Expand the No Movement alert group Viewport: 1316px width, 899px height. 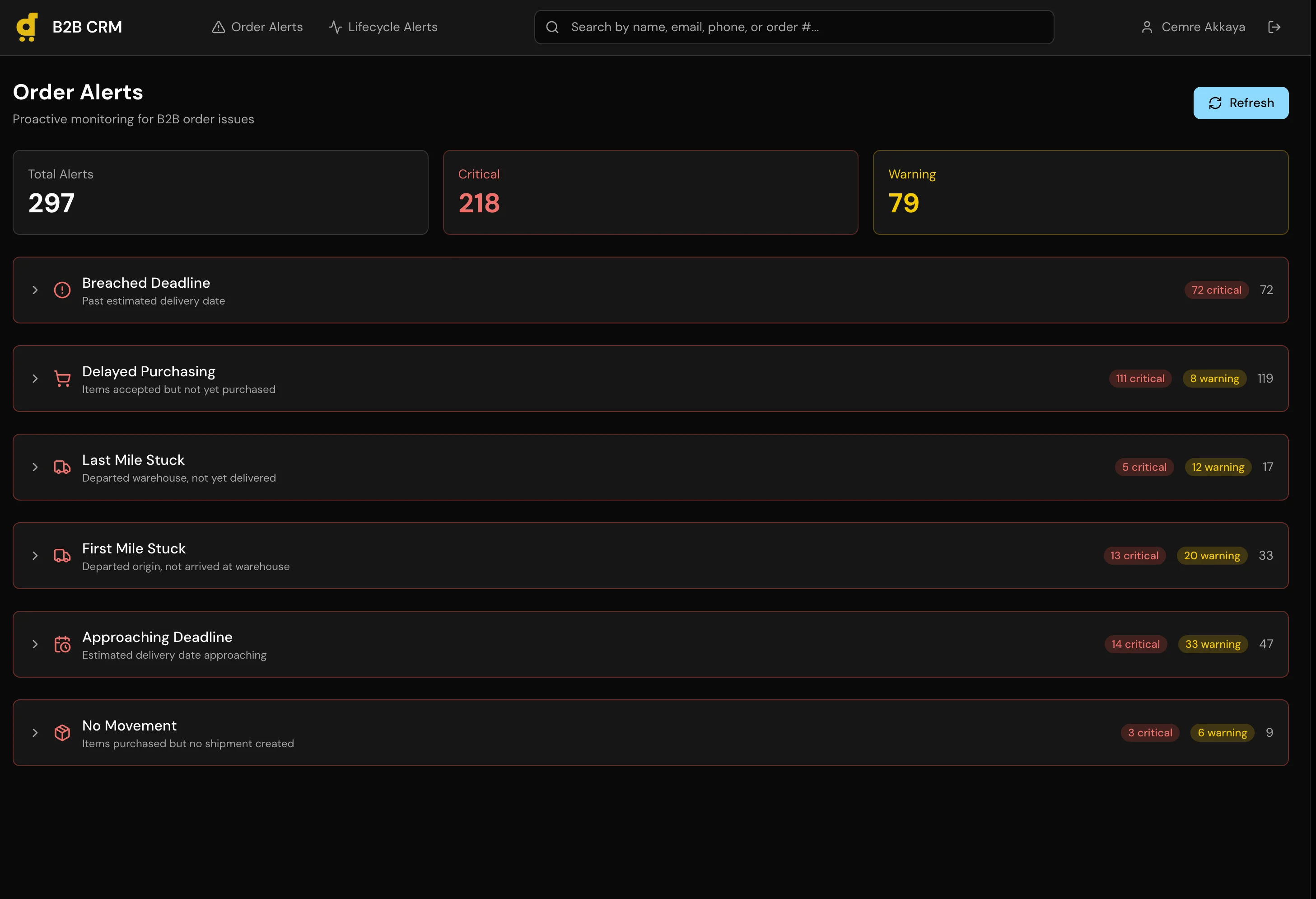pyautogui.click(x=35, y=732)
